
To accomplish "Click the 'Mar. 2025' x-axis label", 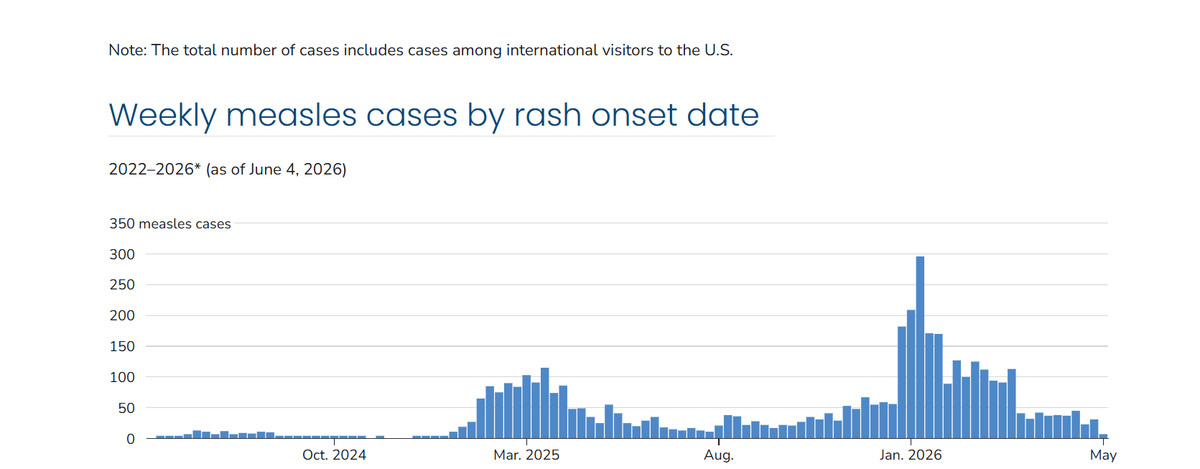I will coord(526,456).
